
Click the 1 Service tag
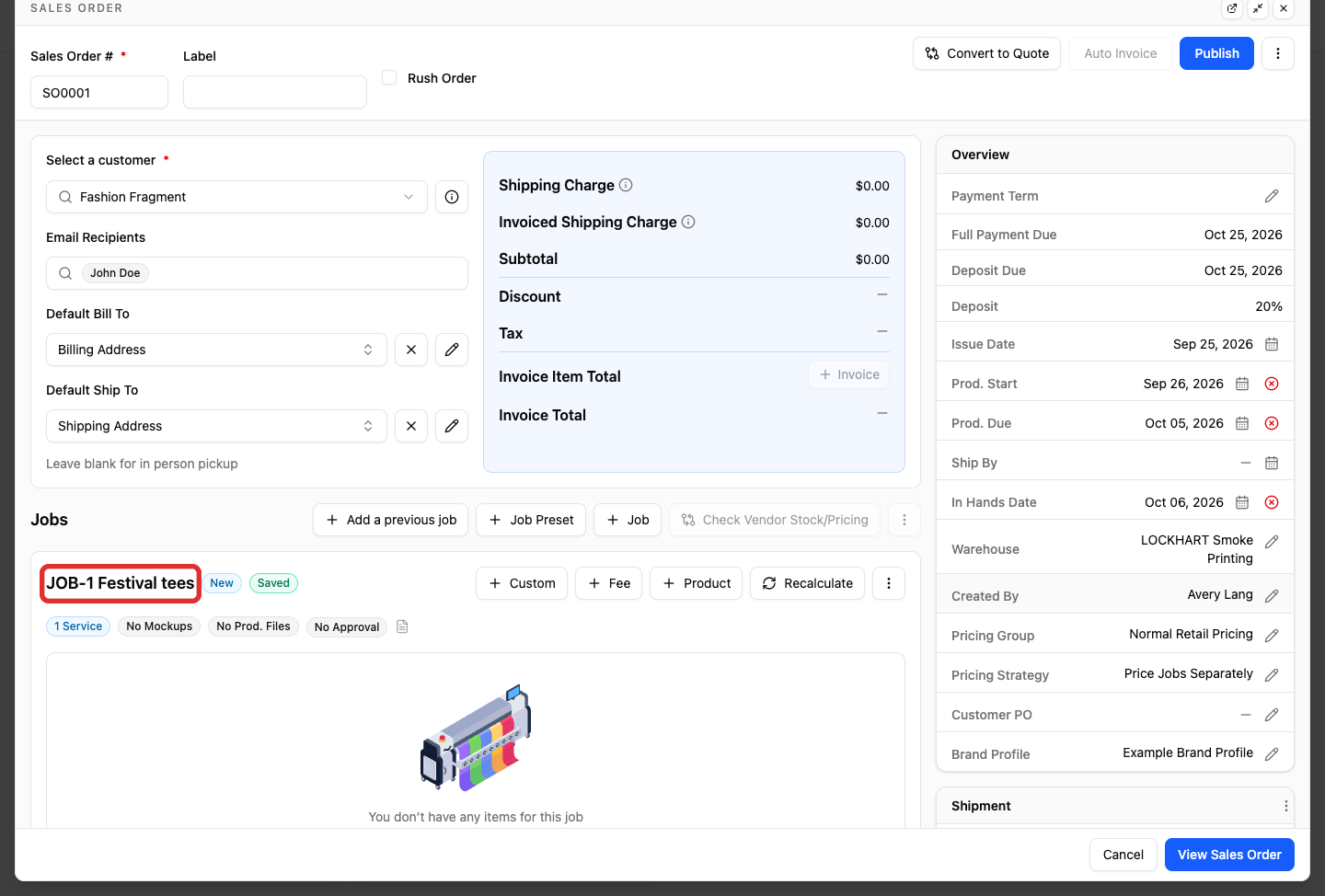tap(78, 626)
